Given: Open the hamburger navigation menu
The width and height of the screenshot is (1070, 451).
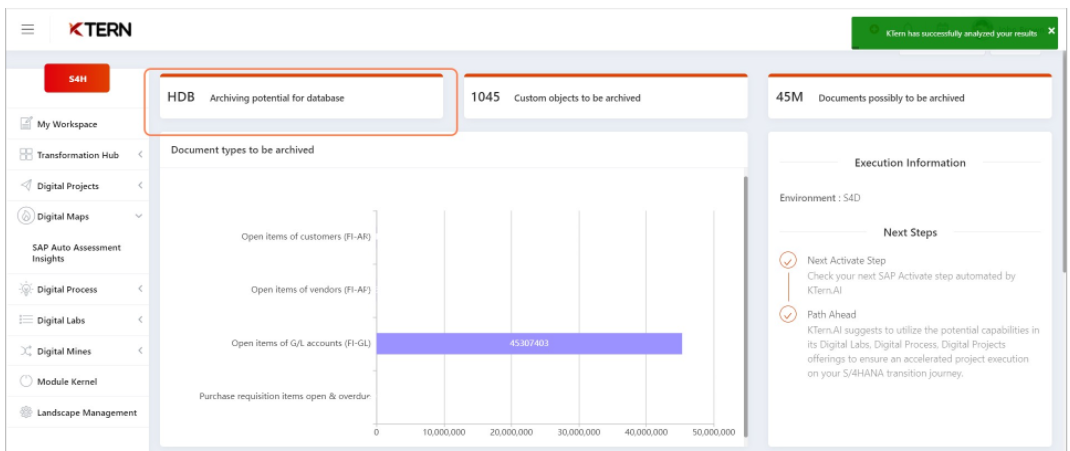Looking at the screenshot, I should (x=27, y=29).
